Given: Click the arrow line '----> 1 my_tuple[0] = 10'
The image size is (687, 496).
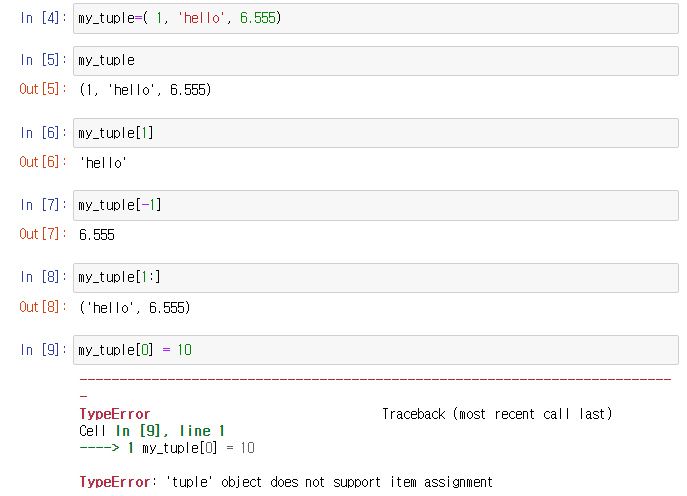Looking at the screenshot, I should (x=167, y=448).
